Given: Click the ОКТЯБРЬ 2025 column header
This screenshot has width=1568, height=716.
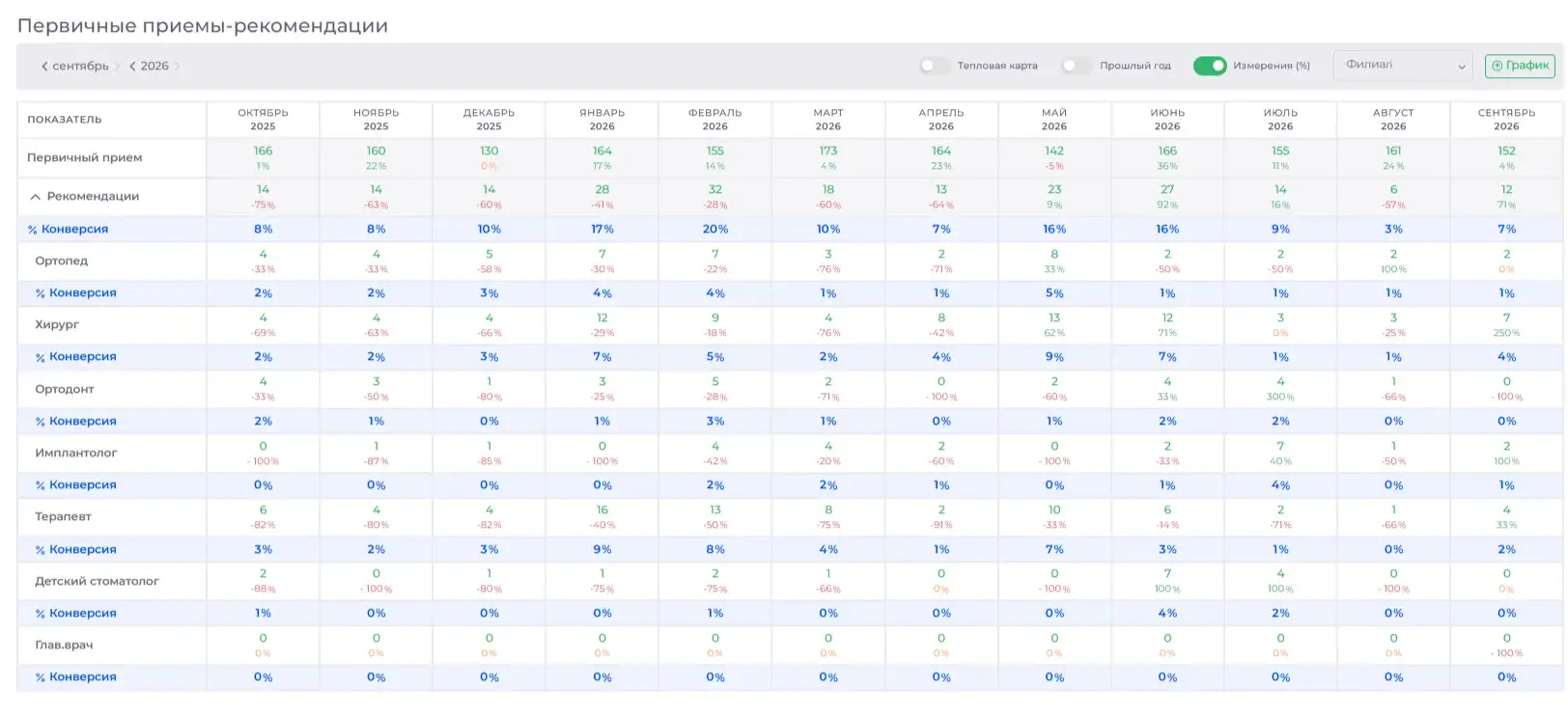Looking at the screenshot, I should pos(263,120).
